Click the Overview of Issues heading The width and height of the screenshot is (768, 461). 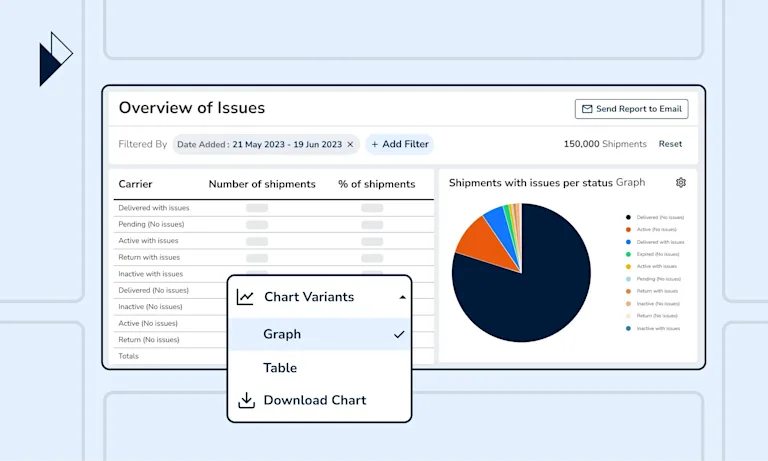[192, 108]
